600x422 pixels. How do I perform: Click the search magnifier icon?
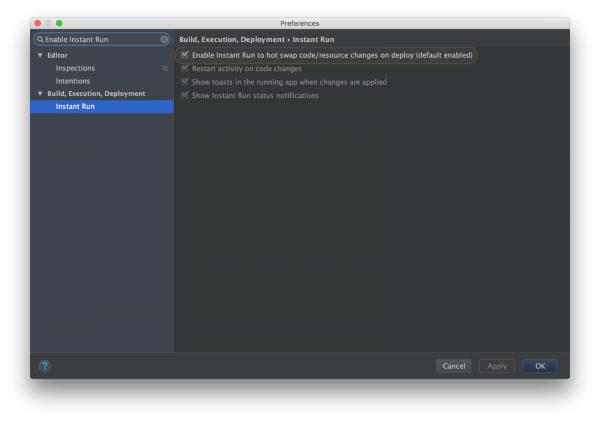pyautogui.click(x=40, y=39)
